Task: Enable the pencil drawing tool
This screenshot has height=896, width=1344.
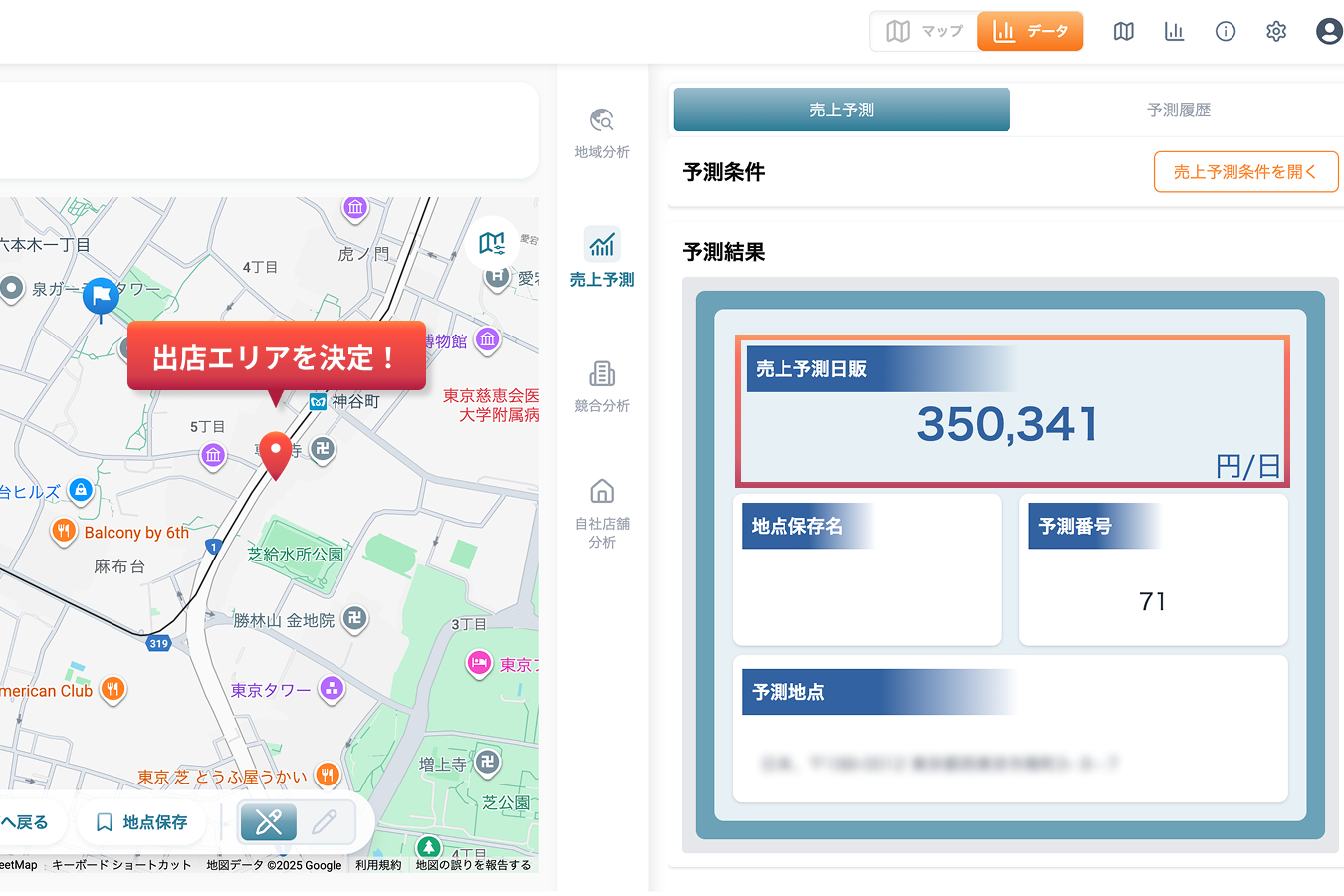Action: (x=325, y=822)
